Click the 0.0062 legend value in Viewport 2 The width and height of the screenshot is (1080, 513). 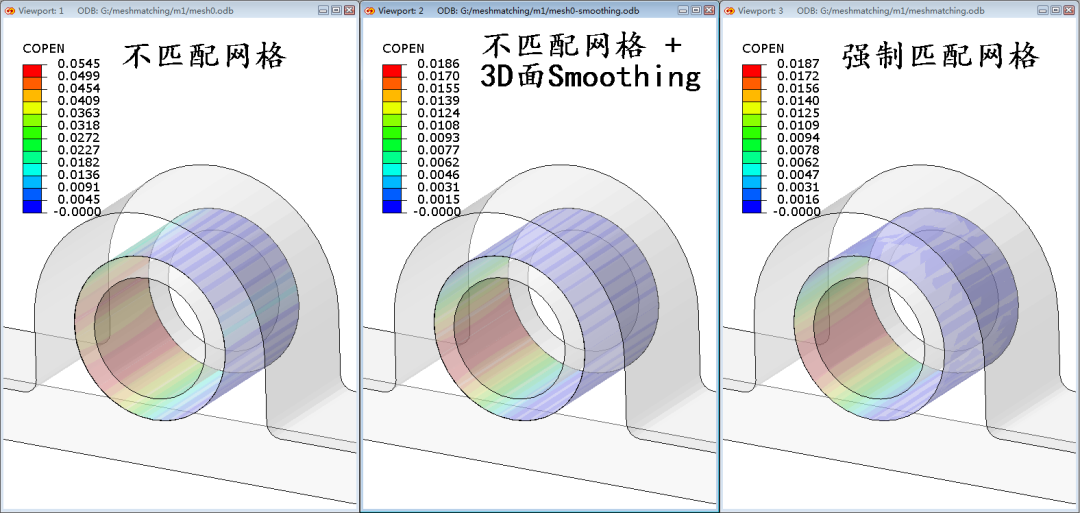click(x=437, y=163)
